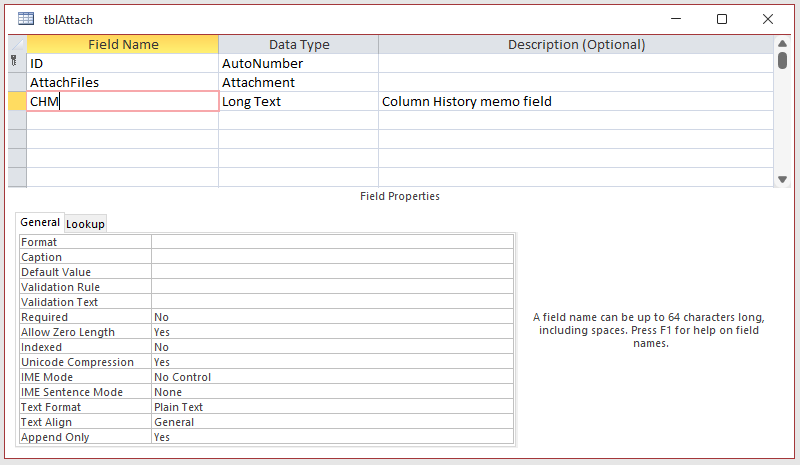Click the Field Name column header
The image size is (800, 465).
coord(122,44)
